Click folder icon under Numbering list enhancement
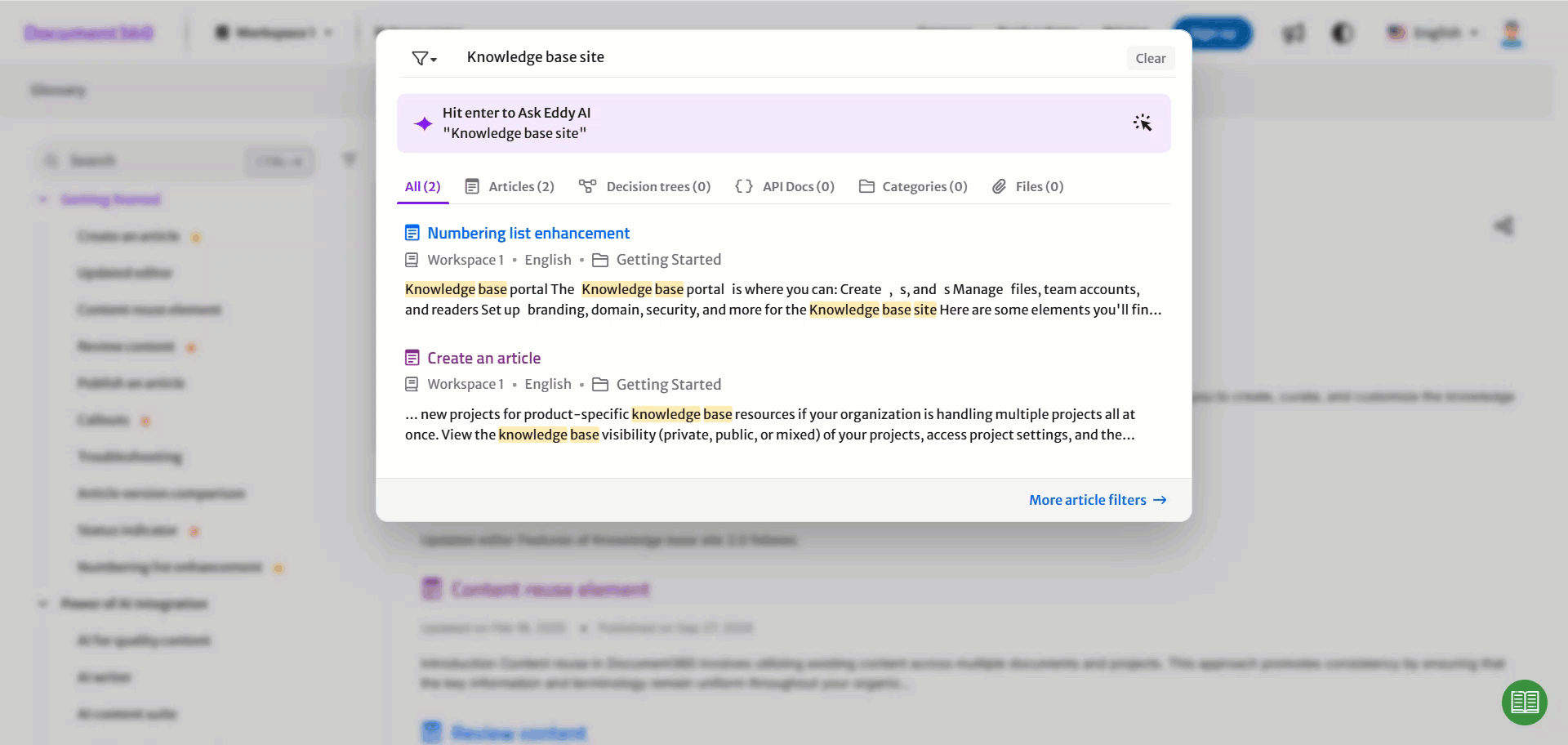 point(600,260)
